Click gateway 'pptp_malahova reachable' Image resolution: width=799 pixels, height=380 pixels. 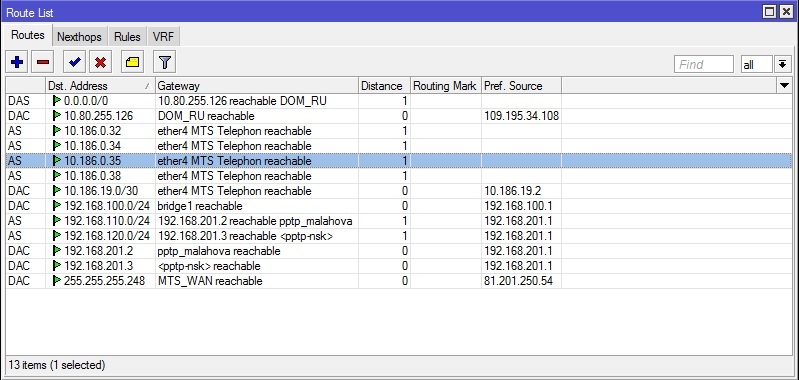pyautogui.click(x=219, y=251)
